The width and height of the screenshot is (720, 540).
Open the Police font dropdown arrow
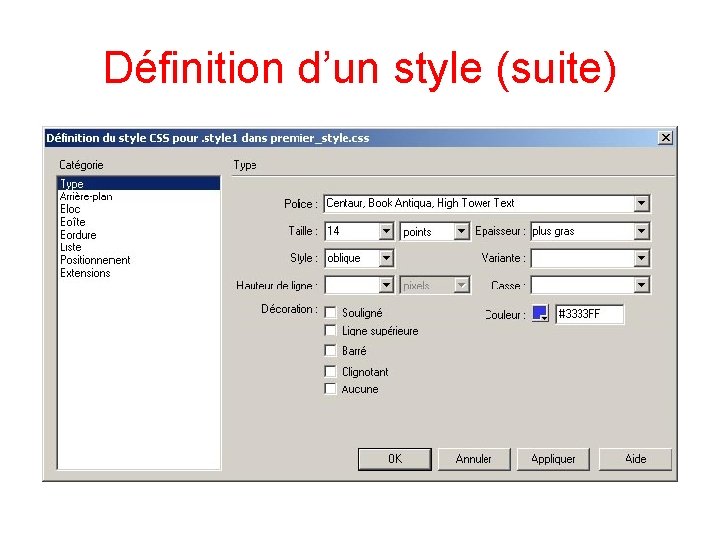[641, 203]
